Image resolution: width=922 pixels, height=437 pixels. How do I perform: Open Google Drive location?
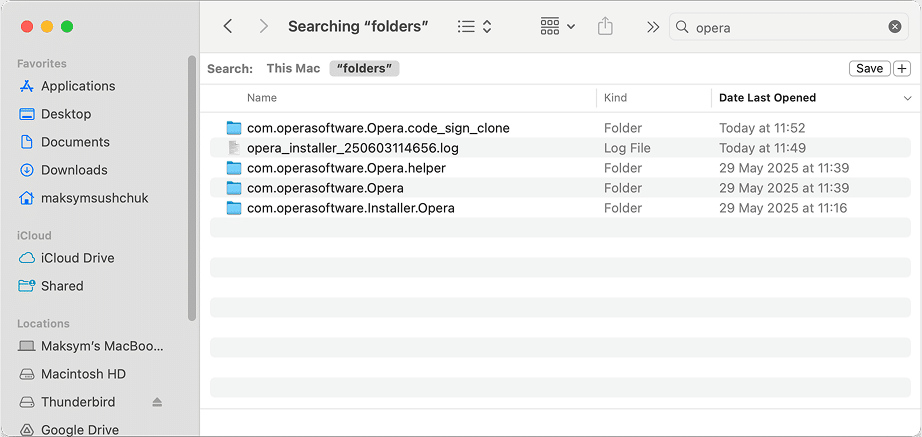pos(80,430)
